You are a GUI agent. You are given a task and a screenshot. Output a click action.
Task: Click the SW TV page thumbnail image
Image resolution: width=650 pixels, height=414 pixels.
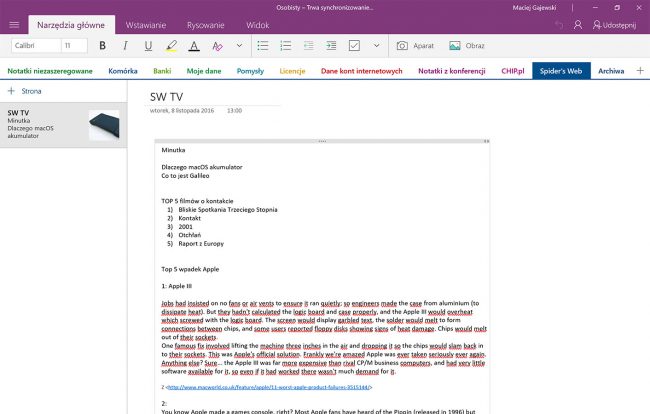click(x=104, y=125)
